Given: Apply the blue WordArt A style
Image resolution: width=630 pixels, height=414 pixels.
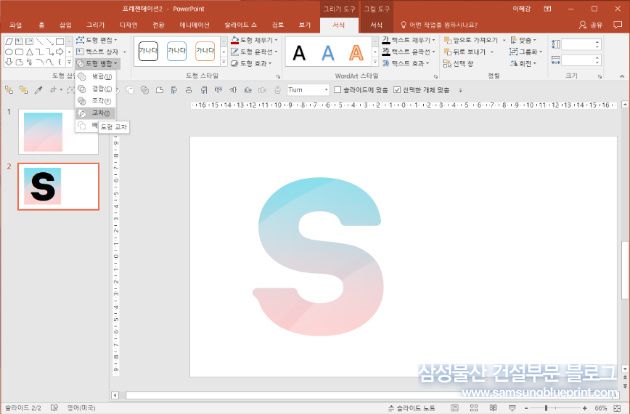Looking at the screenshot, I should 328,53.
